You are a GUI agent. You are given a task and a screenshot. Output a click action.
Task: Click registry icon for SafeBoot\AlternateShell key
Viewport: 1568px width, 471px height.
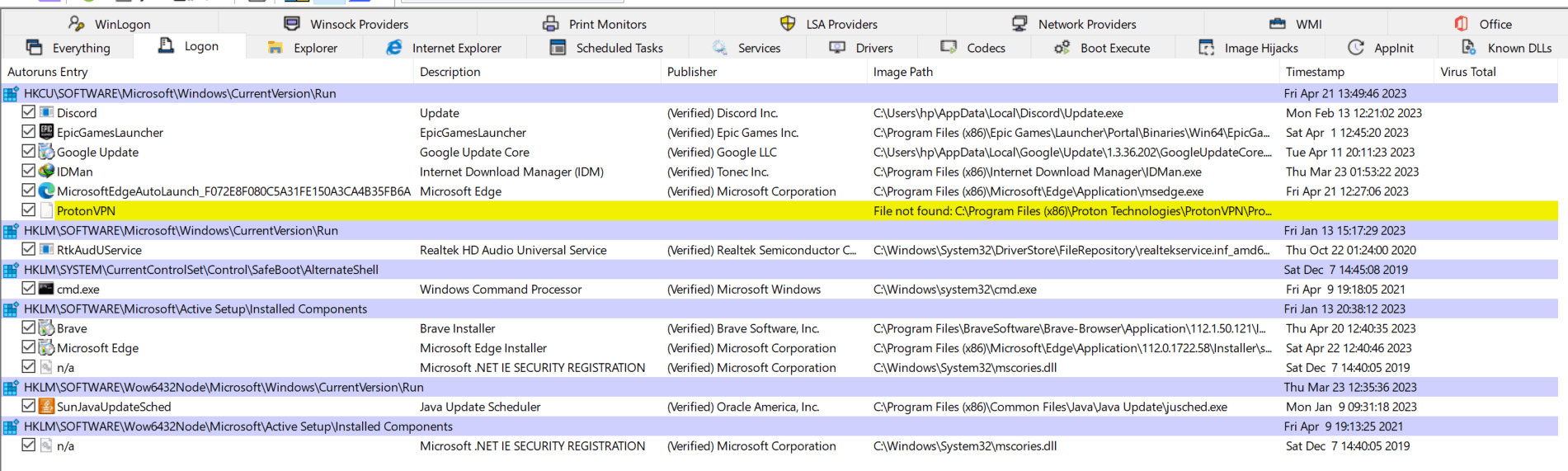tap(12, 270)
